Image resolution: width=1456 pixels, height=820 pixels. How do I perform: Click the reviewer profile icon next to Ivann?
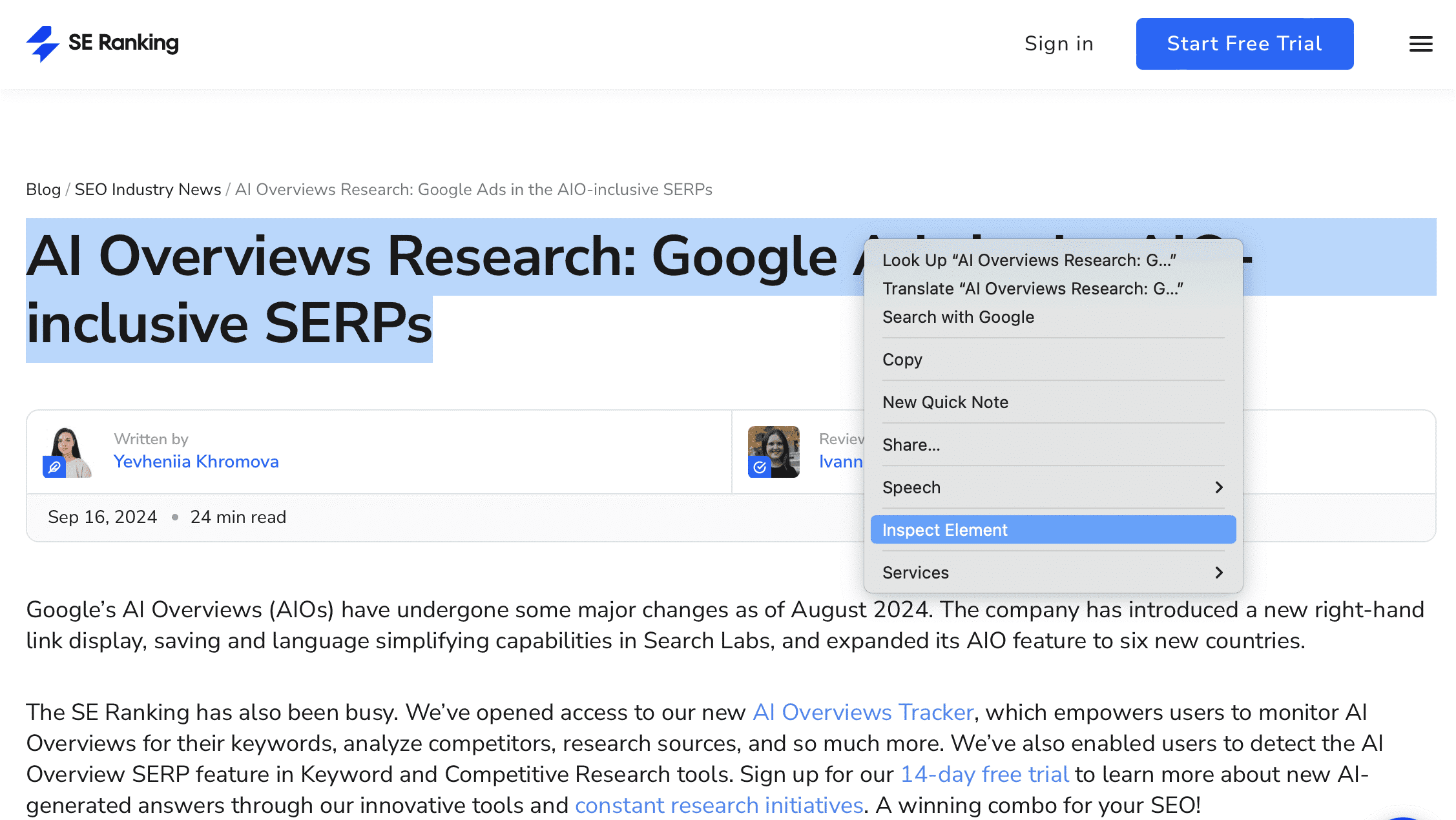pyautogui.click(x=775, y=452)
